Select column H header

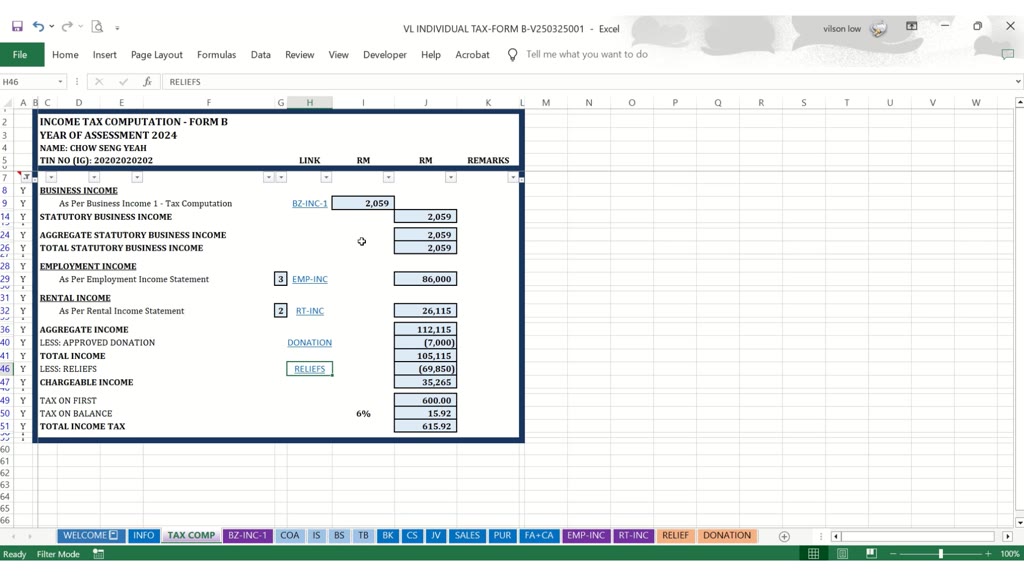pyautogui.click(x=310, y=103)
